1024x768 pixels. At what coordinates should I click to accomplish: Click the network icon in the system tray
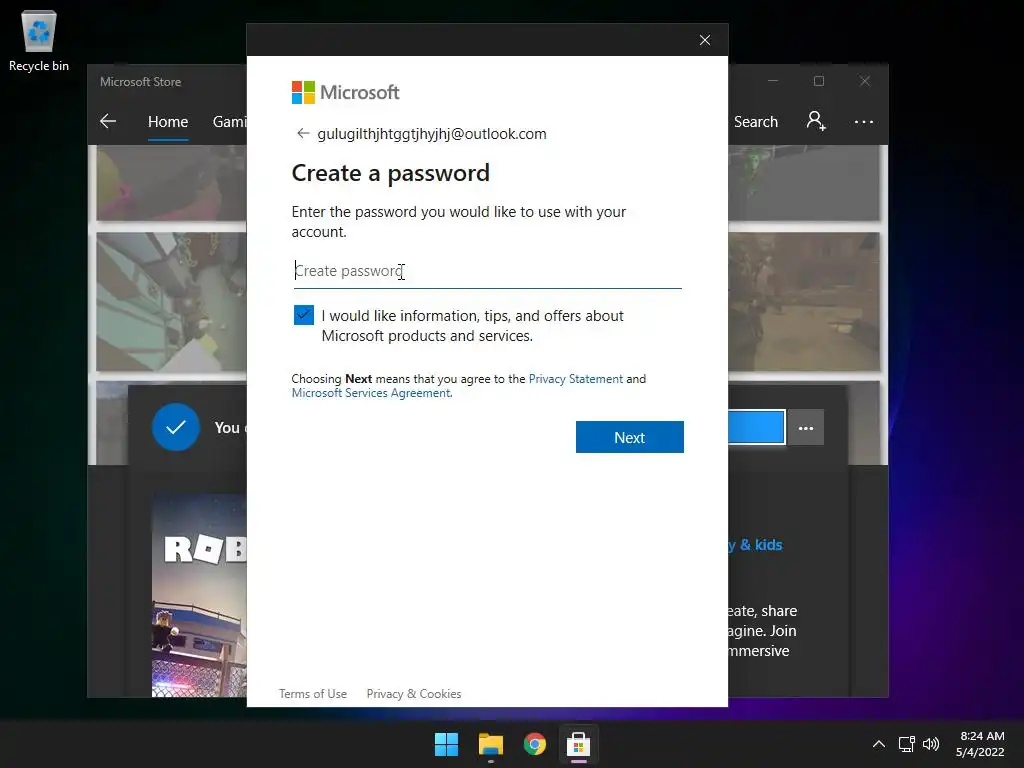(x=906, y=744)
